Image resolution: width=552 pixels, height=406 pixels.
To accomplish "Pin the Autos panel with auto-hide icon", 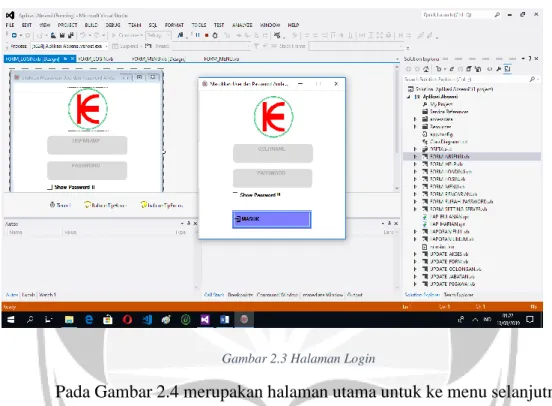I will [x=189, y=223].
